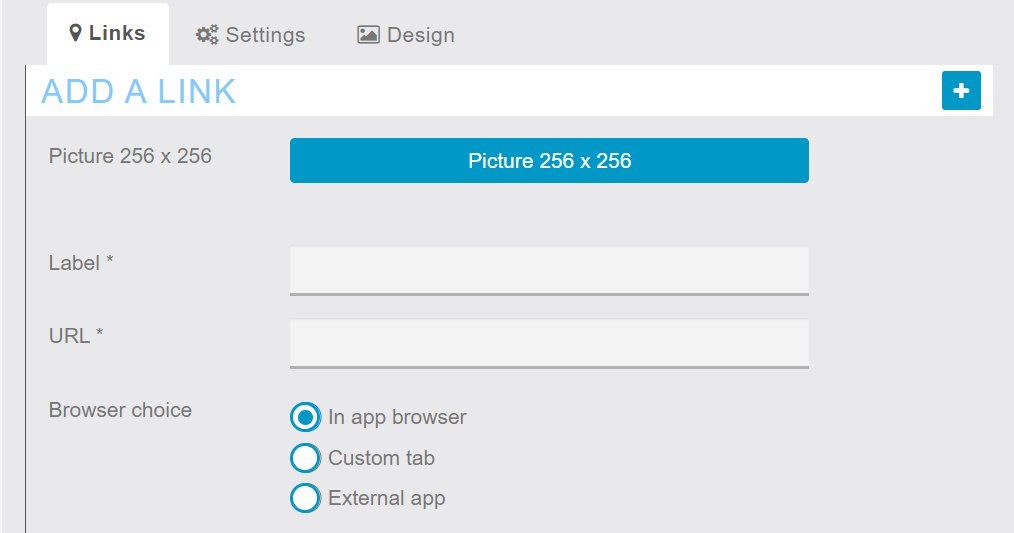Switch to the Settings tab label
The height and width of the screenshot is (533, 1014).
click(x=265, y=35)
